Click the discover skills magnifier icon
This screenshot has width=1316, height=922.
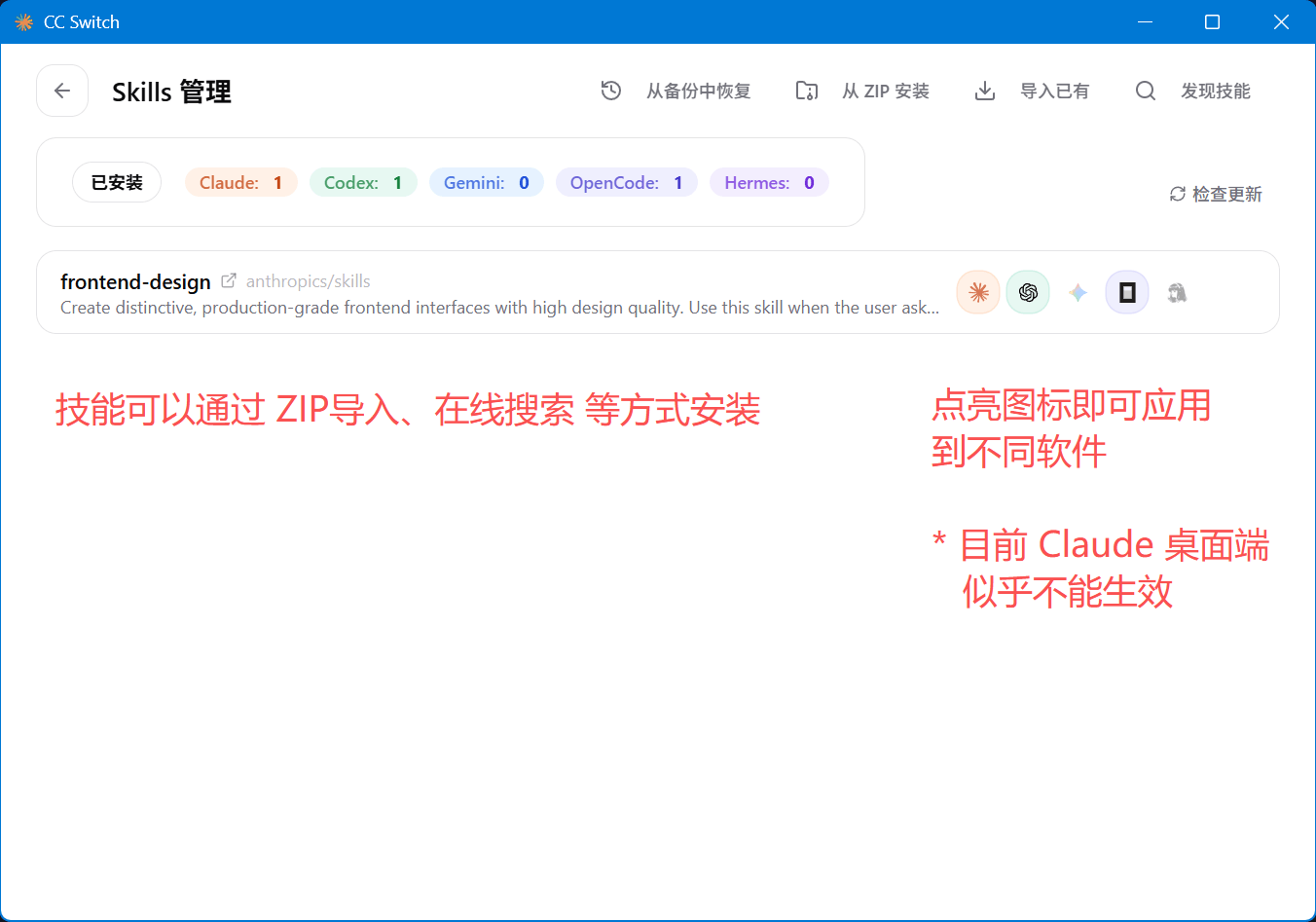pyautogui.click(x=1146, y=91)
